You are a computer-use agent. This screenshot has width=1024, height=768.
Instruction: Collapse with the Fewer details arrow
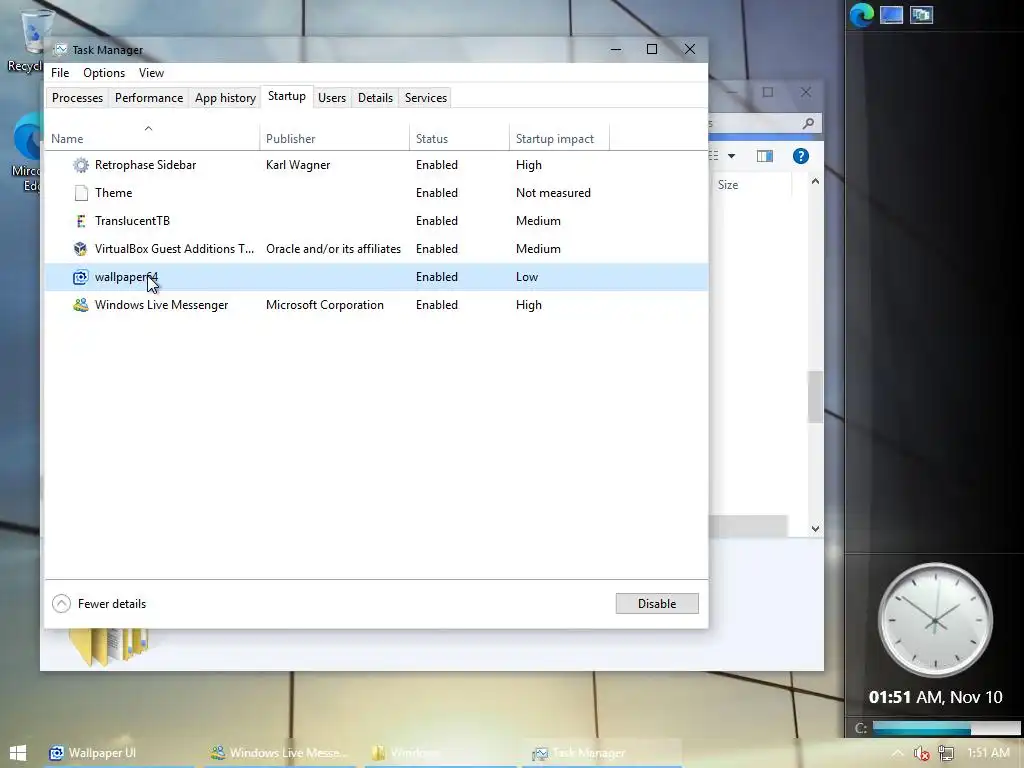click(x=61, y=603)
